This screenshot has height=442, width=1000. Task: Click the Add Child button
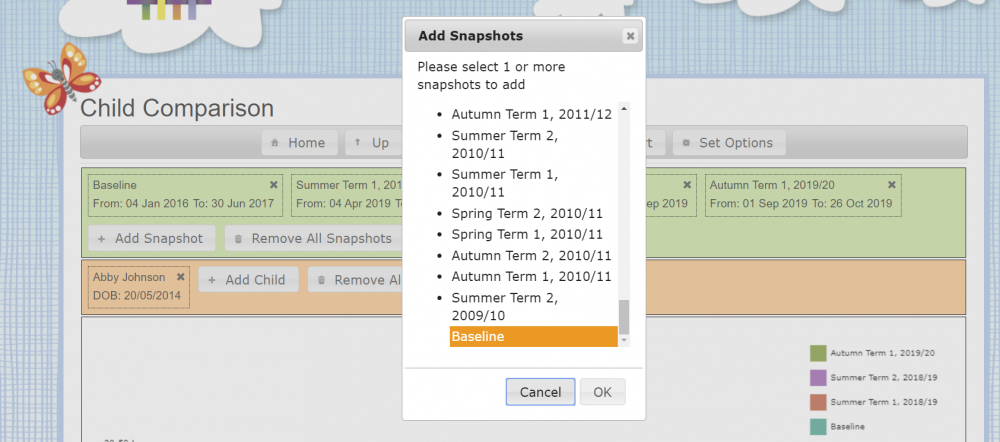coord(249,279)
